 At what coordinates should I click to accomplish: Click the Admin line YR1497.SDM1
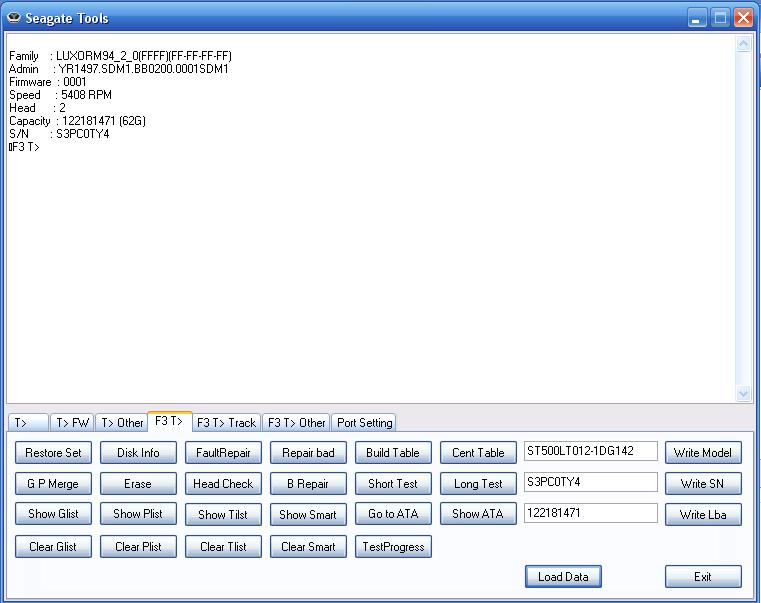click(x=119, y=69)
